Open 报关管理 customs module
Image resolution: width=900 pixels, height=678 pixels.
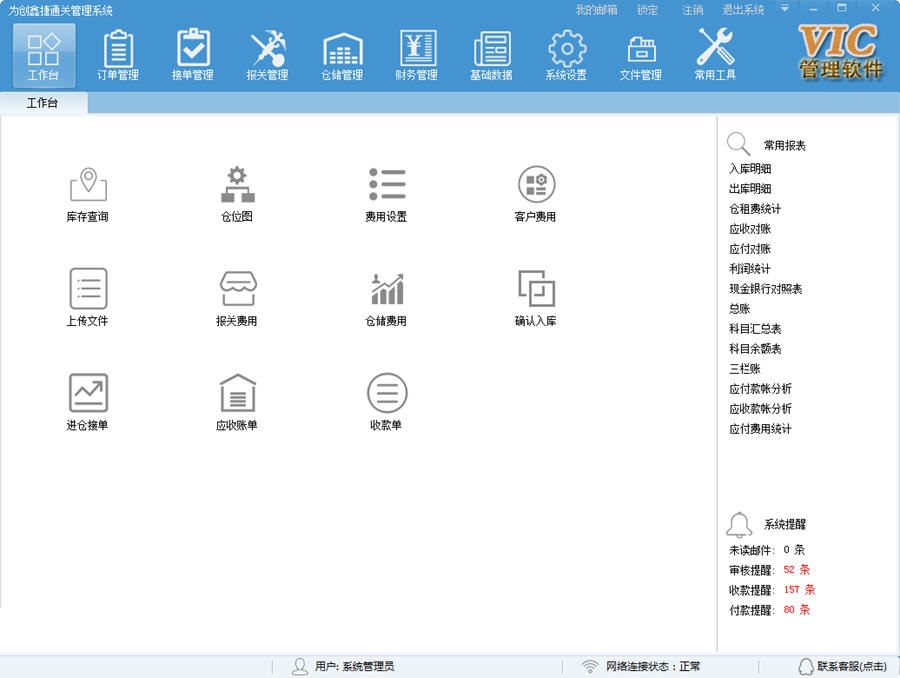pyautogui.click(x=267, y=56)
